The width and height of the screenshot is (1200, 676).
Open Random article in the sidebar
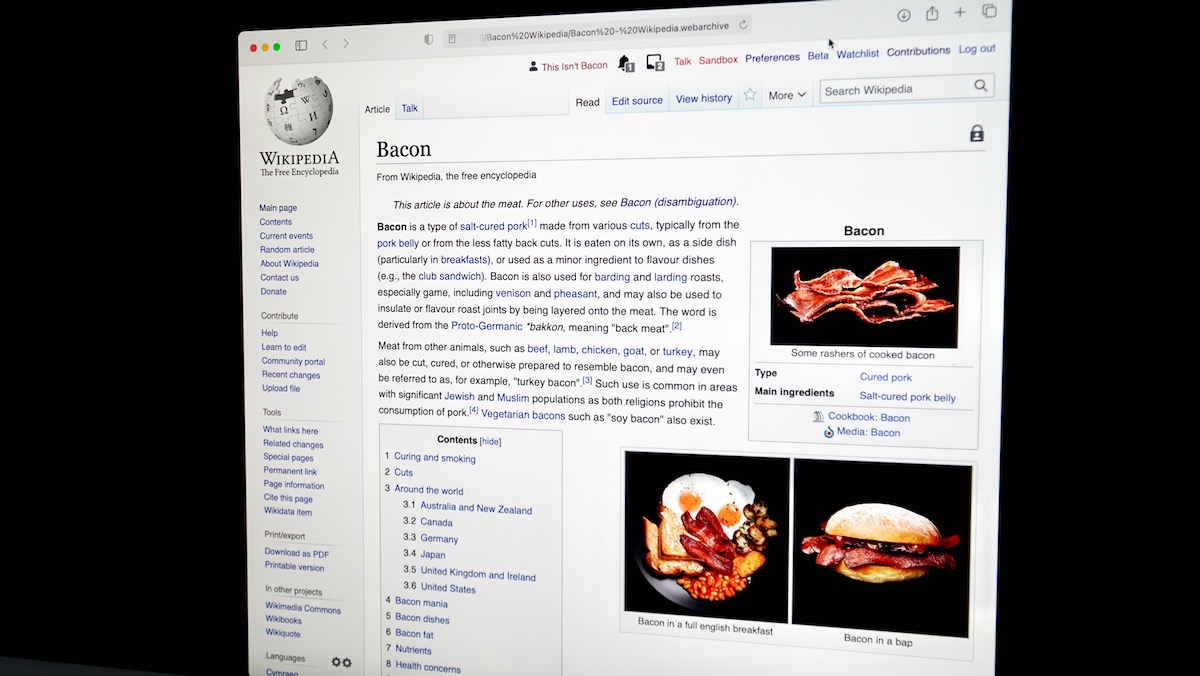(x=287, y=250)
